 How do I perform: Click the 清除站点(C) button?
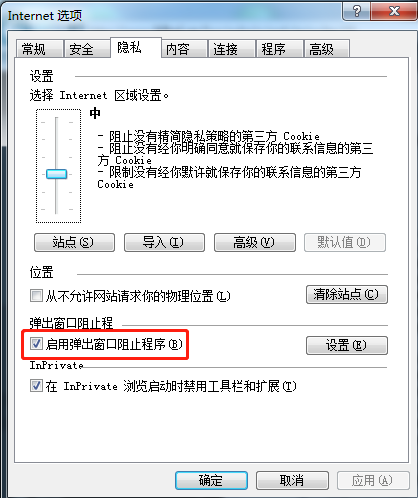(x=347, y=294)
